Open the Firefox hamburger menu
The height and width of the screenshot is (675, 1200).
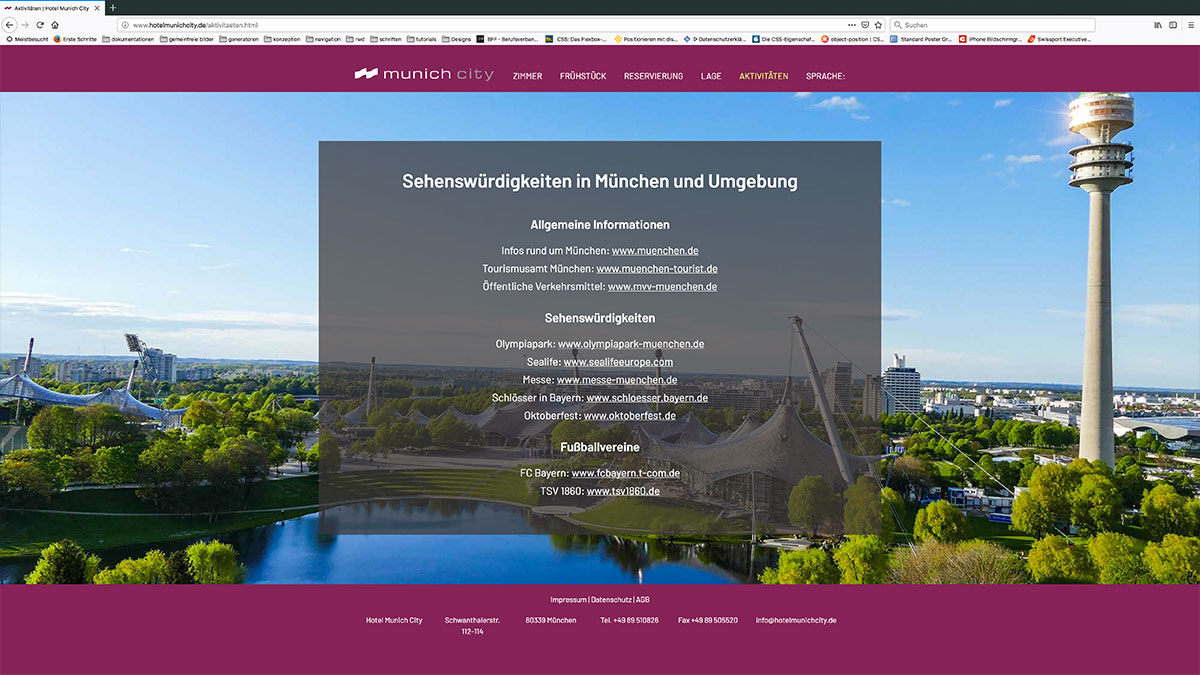coord(1189,25)
